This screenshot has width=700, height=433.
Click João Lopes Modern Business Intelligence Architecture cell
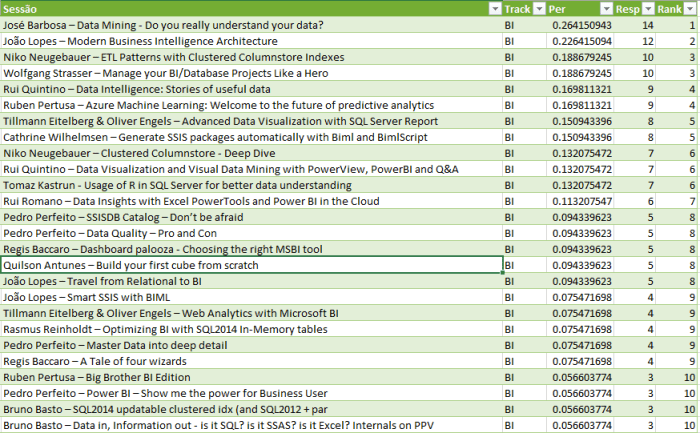[250, 41]
